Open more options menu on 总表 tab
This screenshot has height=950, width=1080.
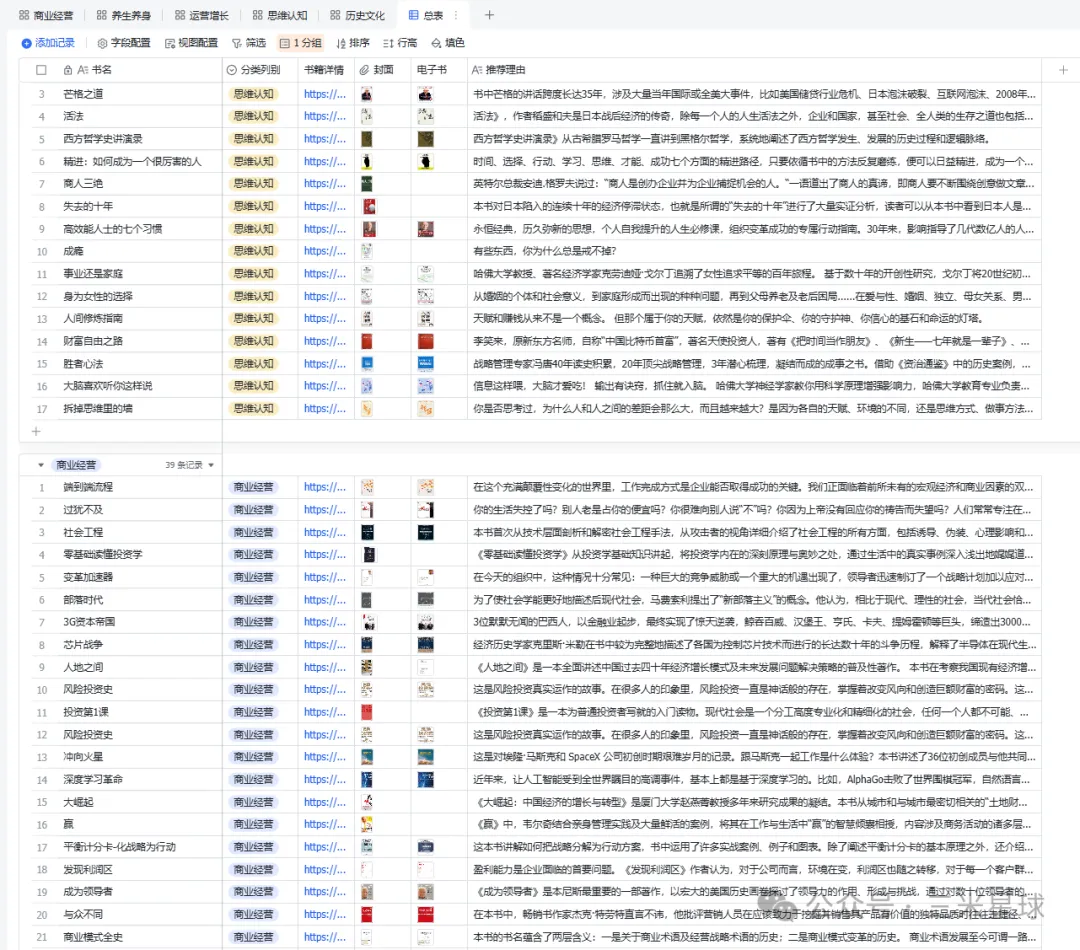click(x=456, y=15)
